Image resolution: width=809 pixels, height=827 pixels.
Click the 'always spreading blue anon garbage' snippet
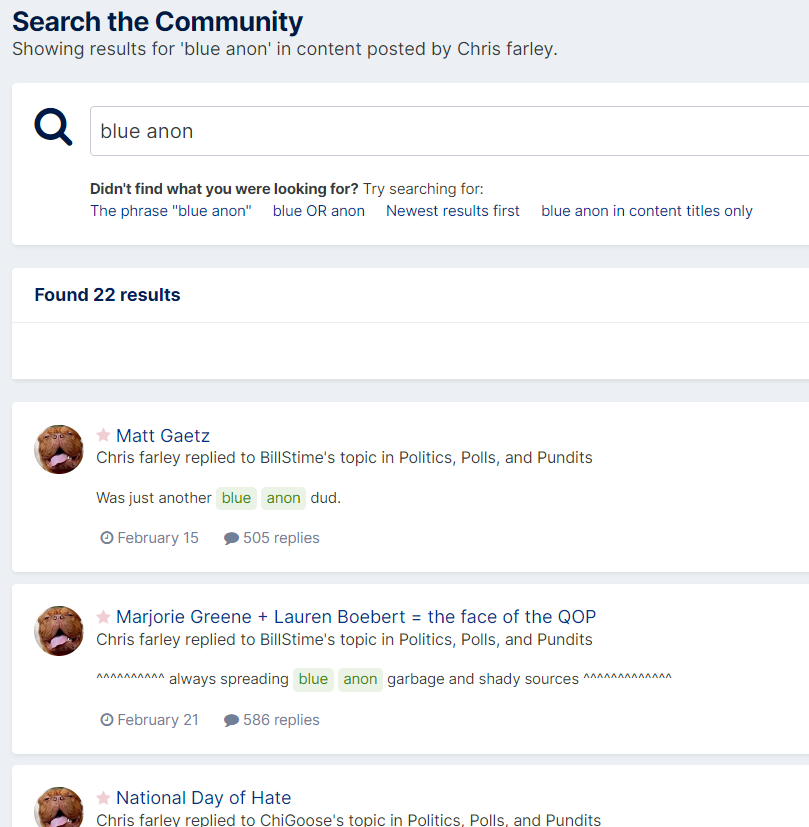(x=384, y=679)
